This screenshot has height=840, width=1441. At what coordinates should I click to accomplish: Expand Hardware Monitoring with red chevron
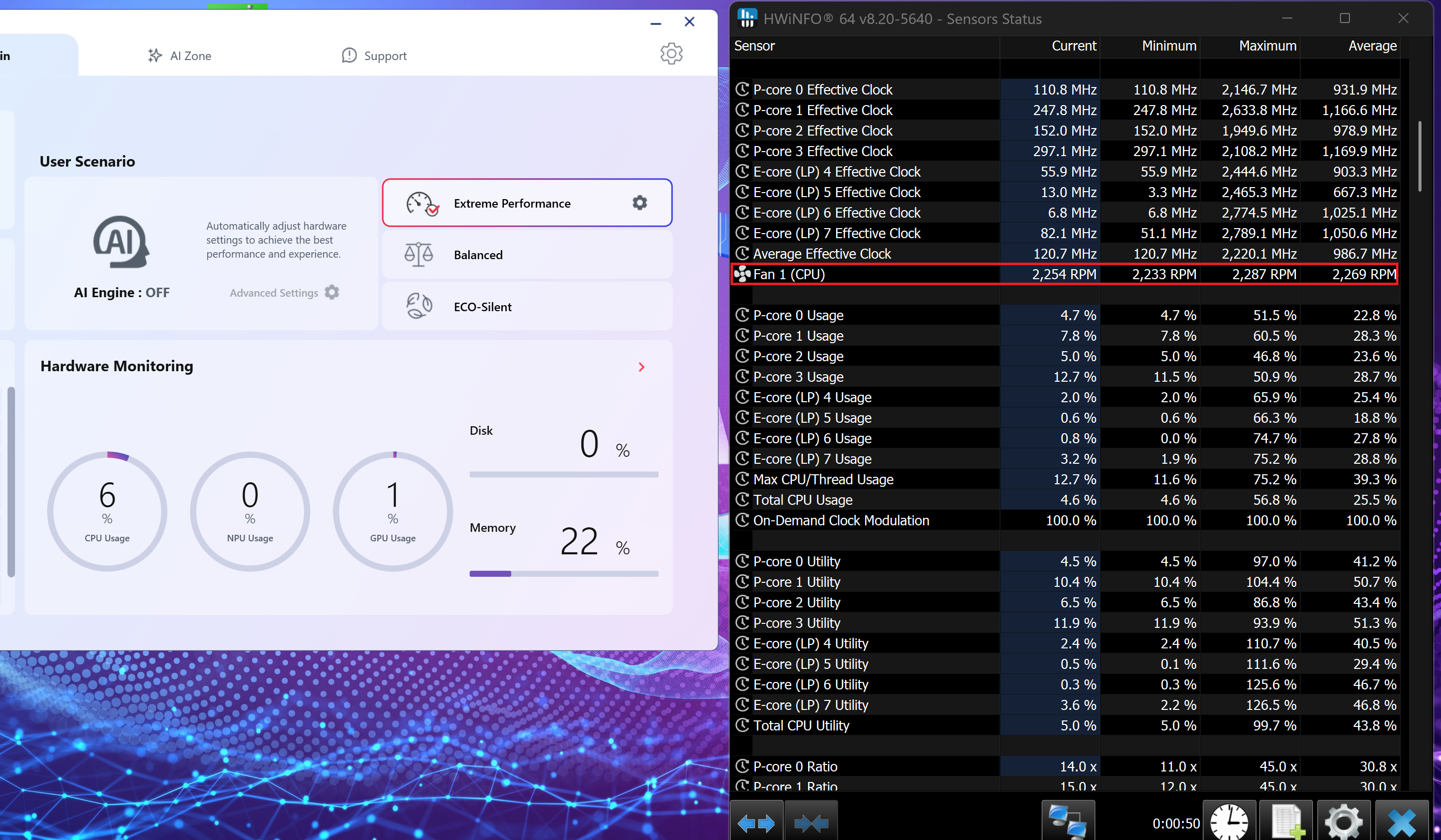pos(641,367)
